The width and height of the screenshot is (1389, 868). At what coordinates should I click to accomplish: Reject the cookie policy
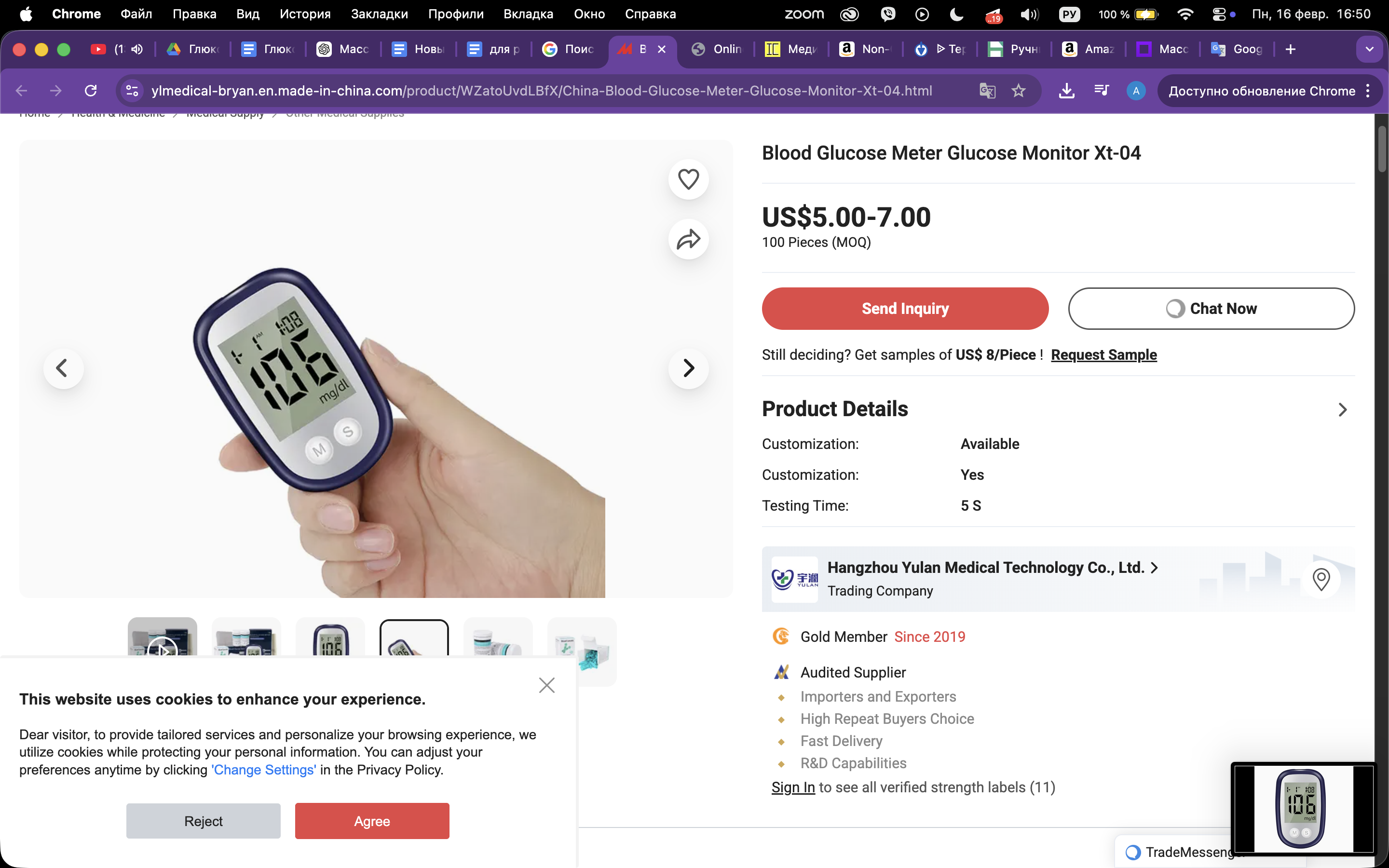pos(203,820)
